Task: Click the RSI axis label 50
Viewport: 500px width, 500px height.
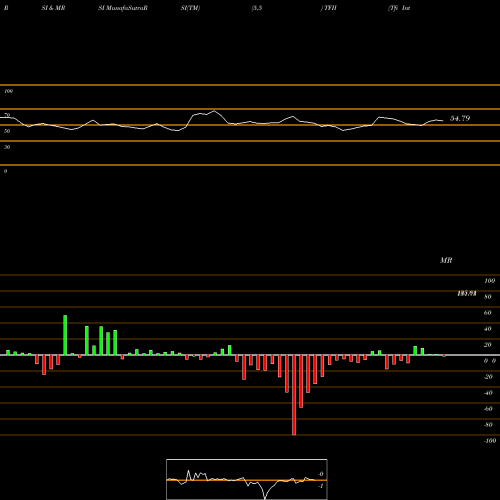Action: coord(7,131)
